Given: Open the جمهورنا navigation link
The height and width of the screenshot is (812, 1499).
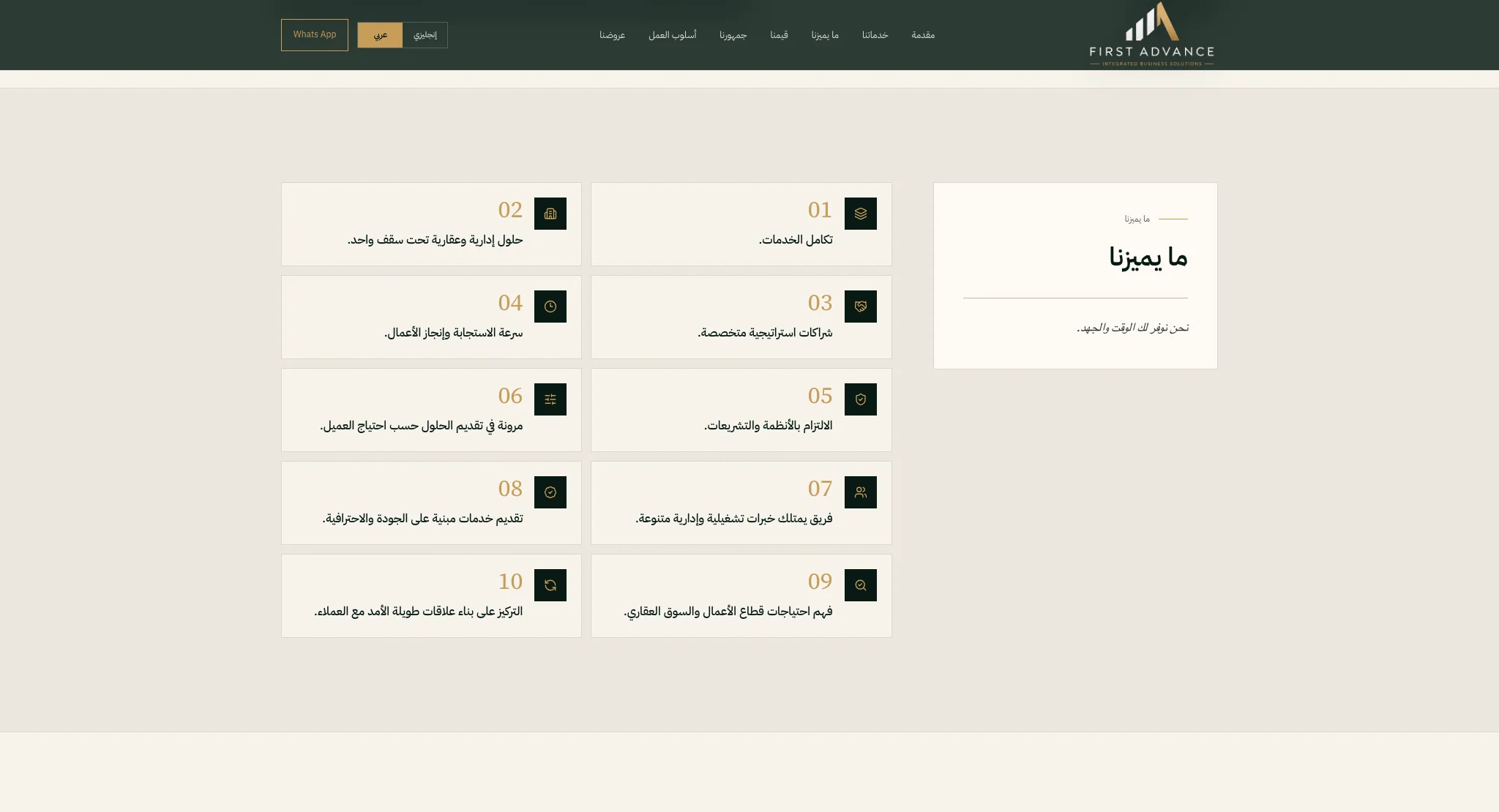Looking at the screenshot, I should click(733, 35).
